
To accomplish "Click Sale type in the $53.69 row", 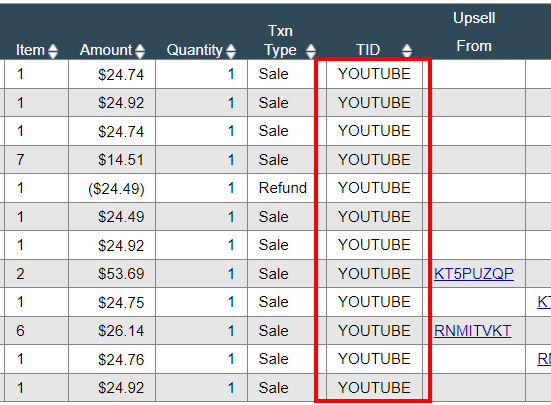I will 273,274.
